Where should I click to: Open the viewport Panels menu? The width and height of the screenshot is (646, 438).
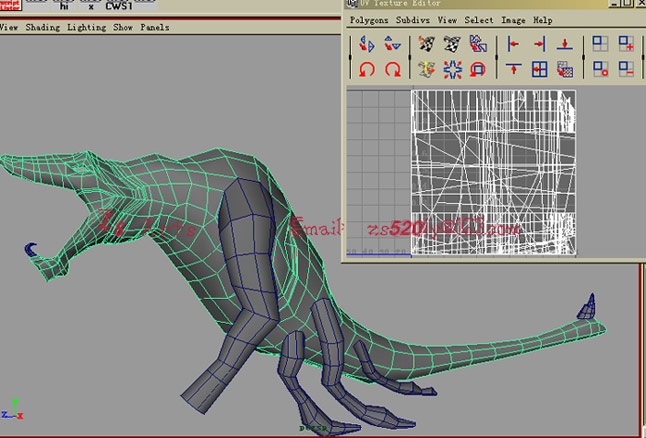click(155, 27)
